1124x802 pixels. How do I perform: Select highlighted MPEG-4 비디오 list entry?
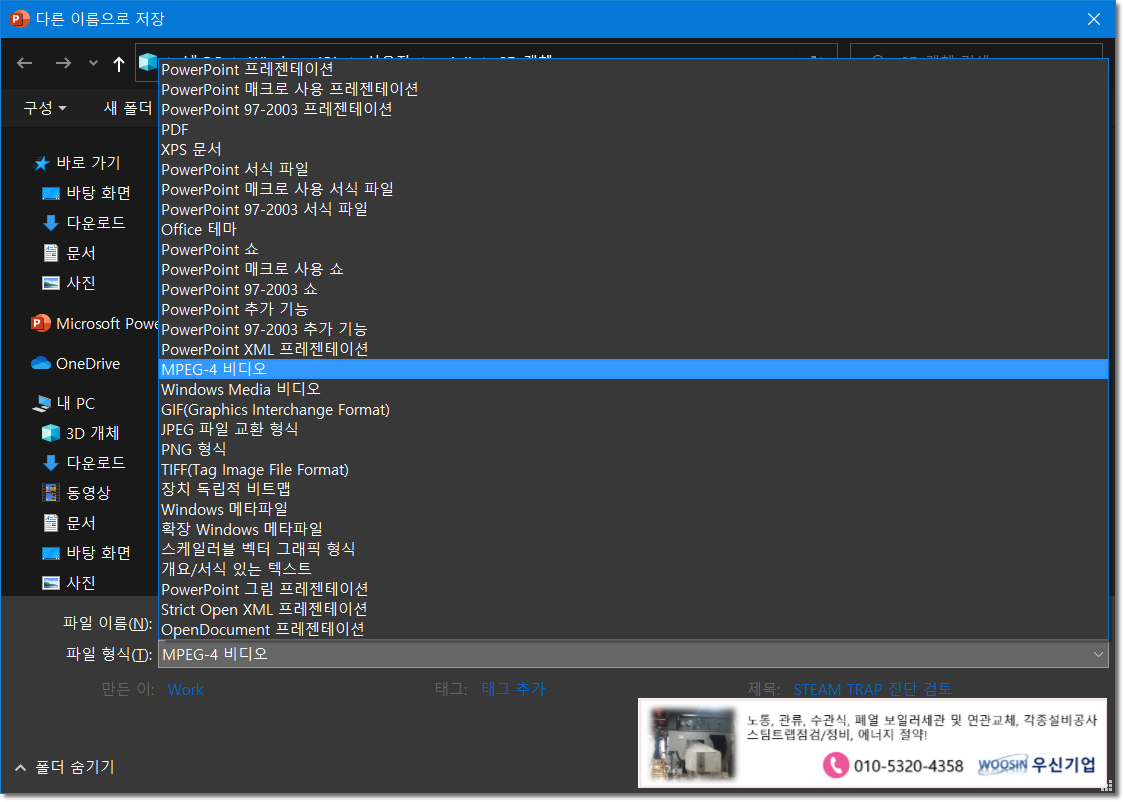[633, 370]
